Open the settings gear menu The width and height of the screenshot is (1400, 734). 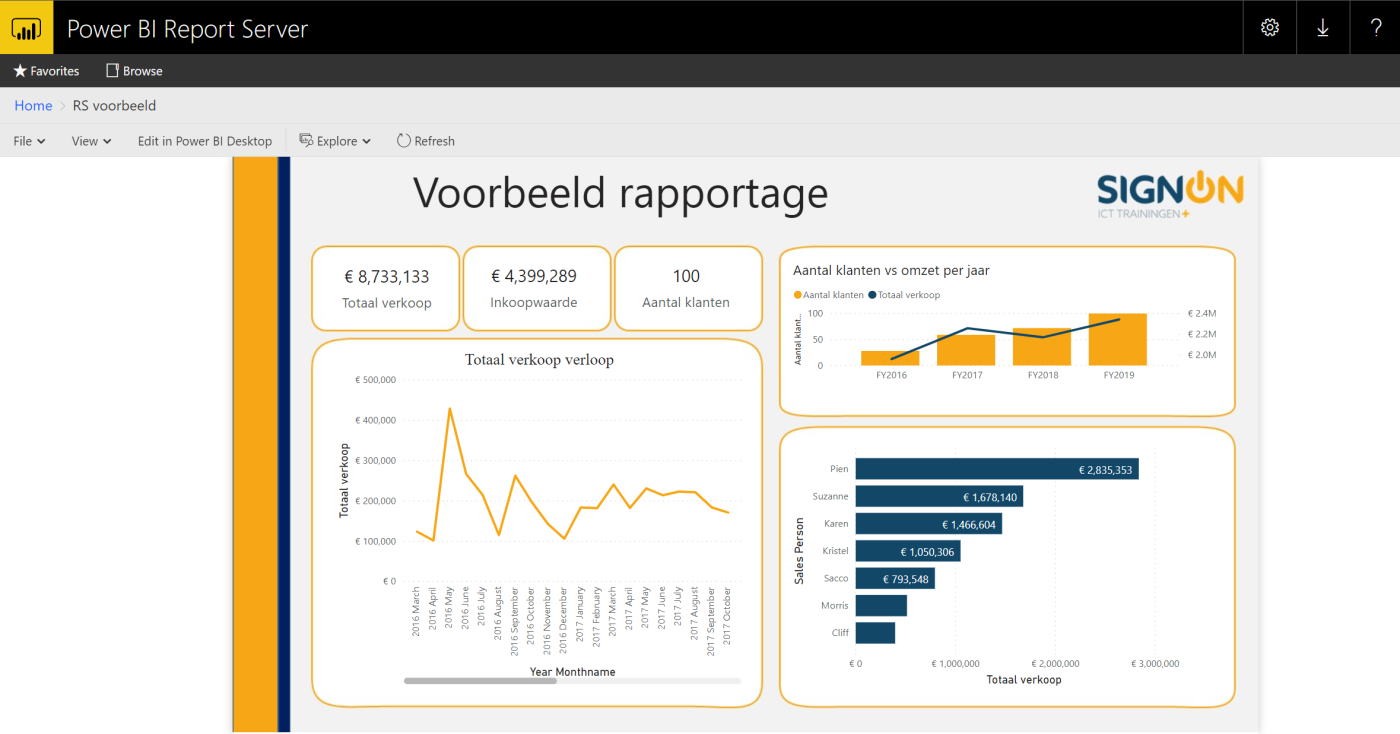[x=1269, y=28]
